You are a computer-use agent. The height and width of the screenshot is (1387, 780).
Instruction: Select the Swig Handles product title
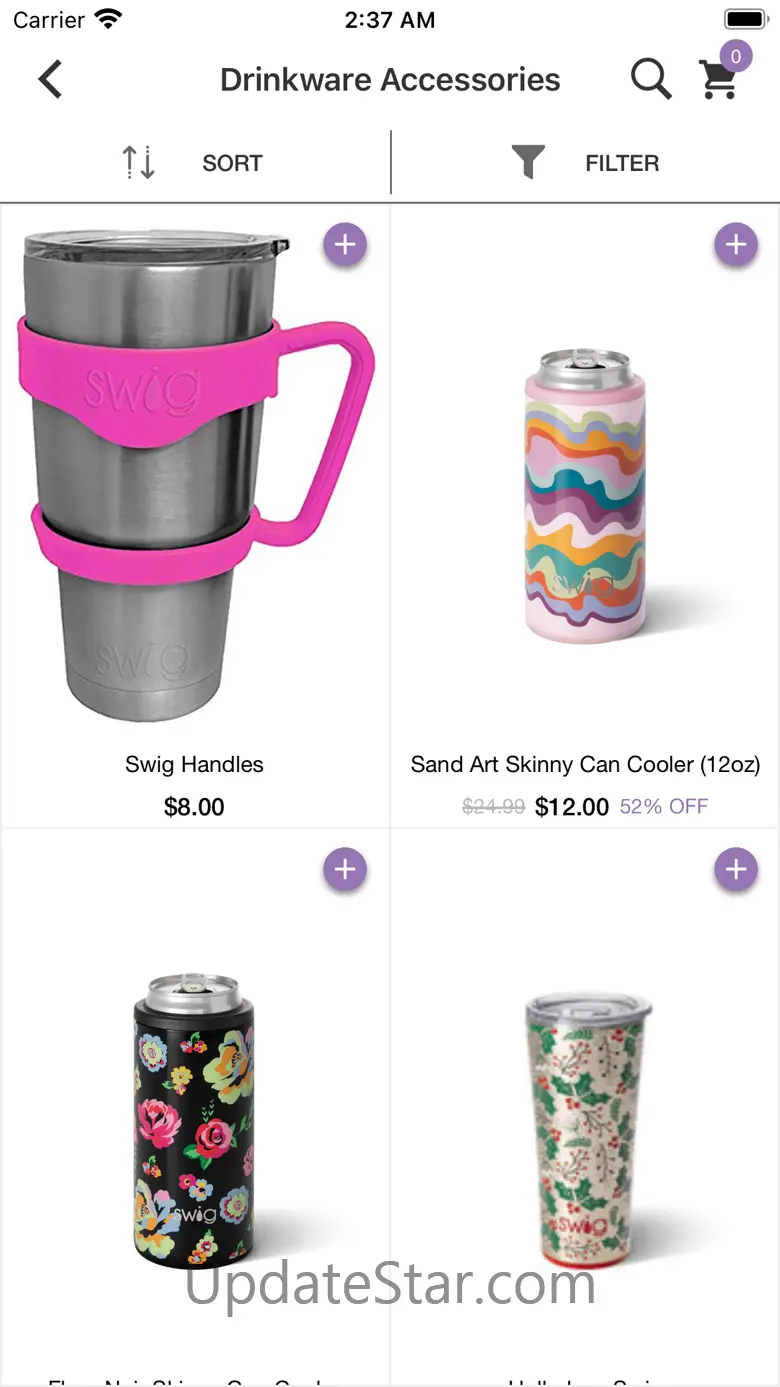[x=194, y=765]
